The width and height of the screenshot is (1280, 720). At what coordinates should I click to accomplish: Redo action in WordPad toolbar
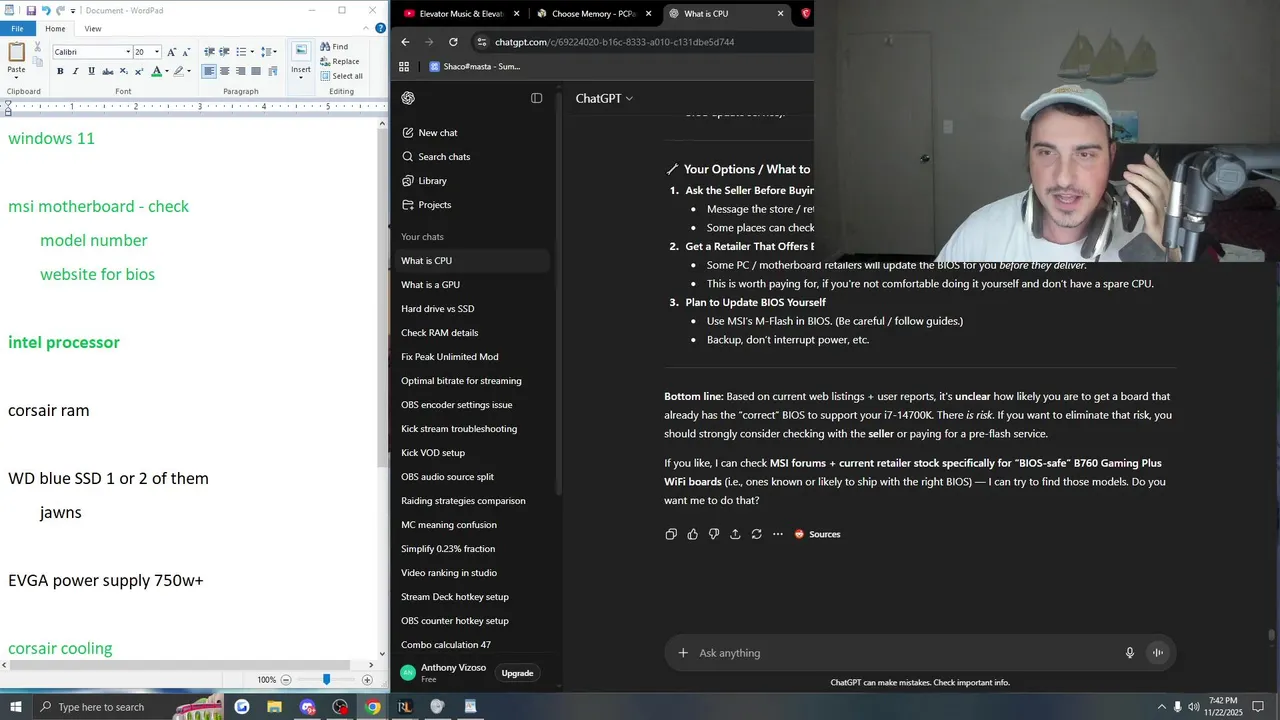click(x=60, y=10)
